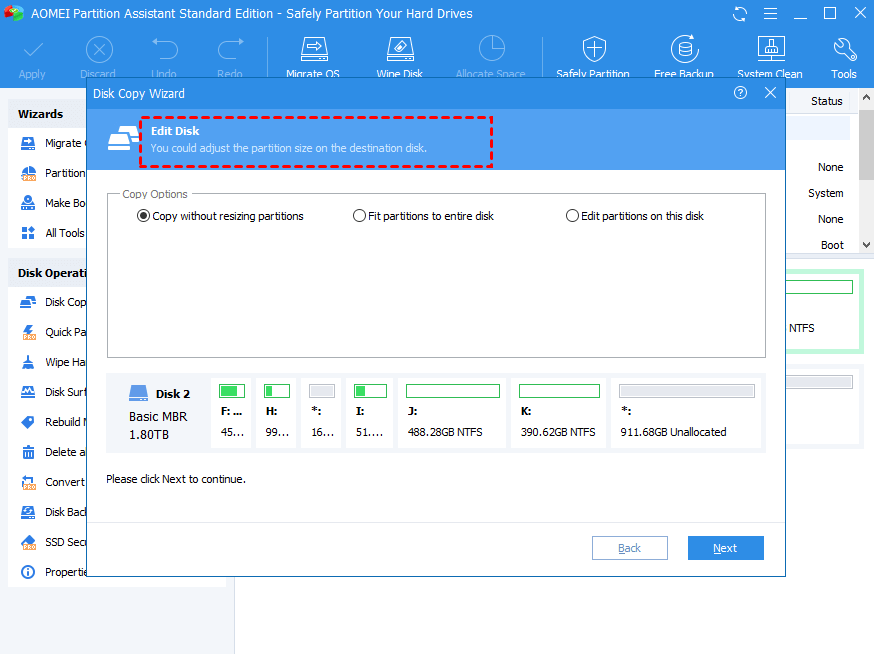The height and width of the screenshot is (654, 874).
Task: Select Quick Partition sidebar item
Action: [x=54, y=332]
